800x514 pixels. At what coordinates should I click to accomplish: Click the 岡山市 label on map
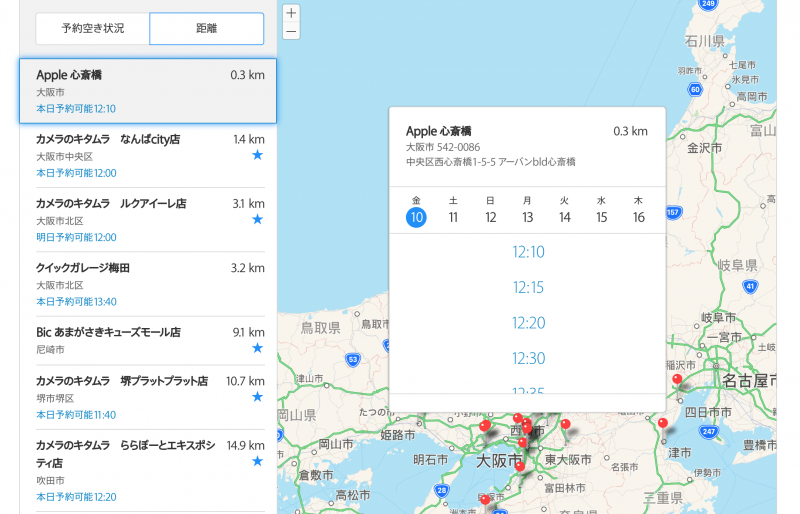336,444
